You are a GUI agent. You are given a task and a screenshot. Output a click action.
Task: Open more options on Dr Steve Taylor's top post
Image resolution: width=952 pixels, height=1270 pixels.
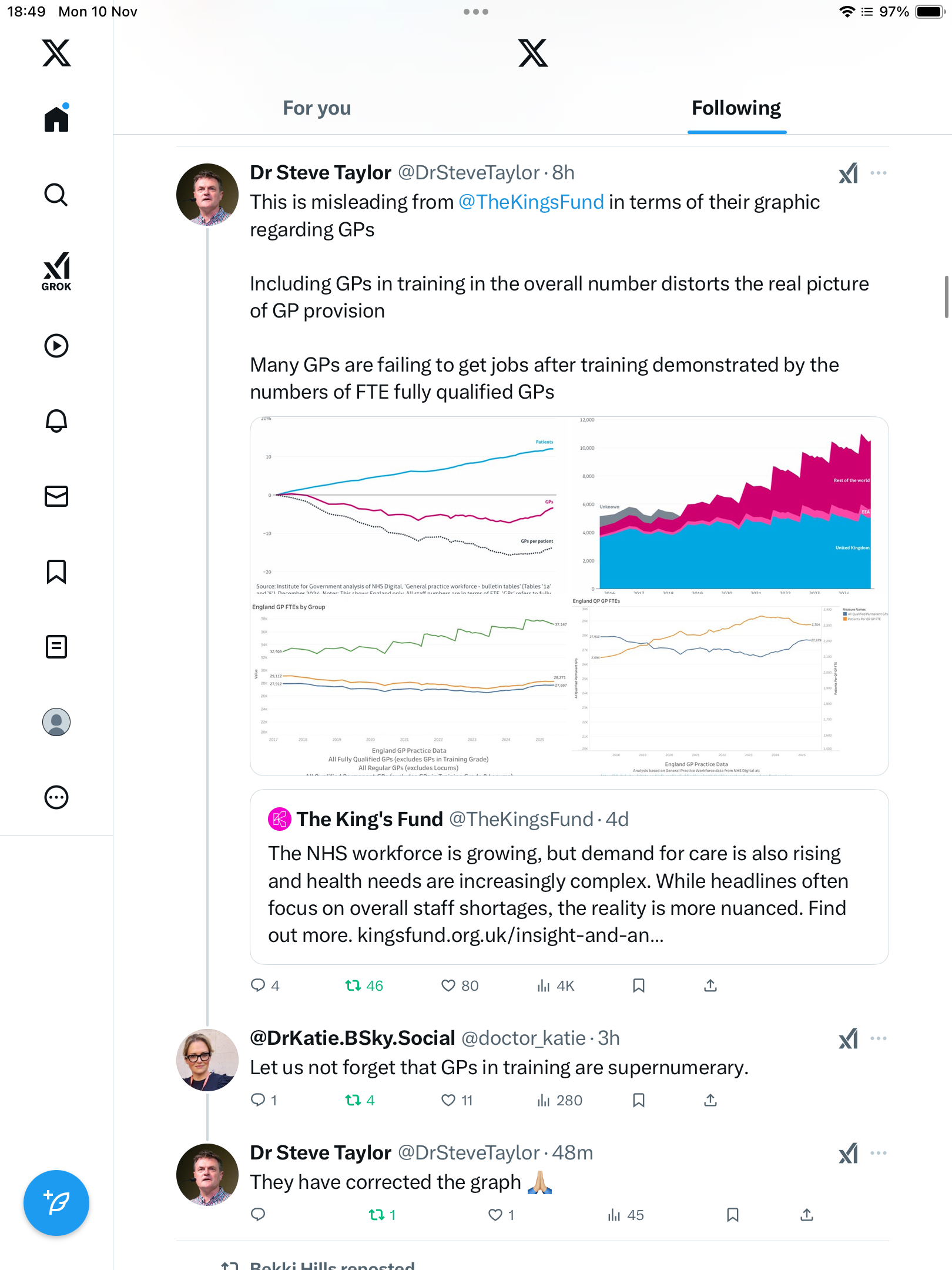(879, 173)
